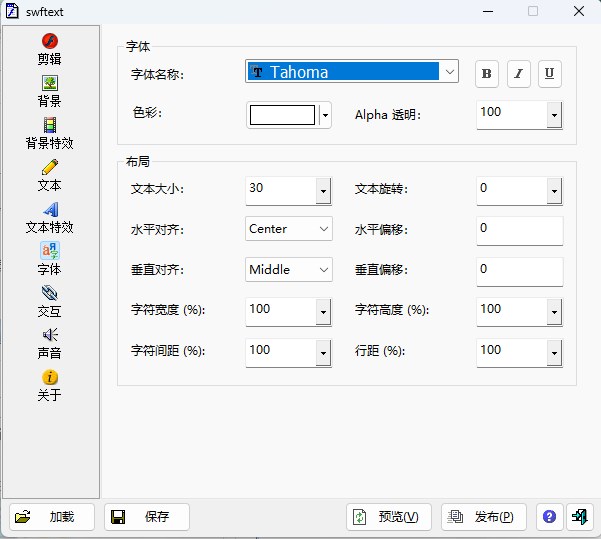Open the 交互 interaction section
601x539 pixels.
click(49, 301)
